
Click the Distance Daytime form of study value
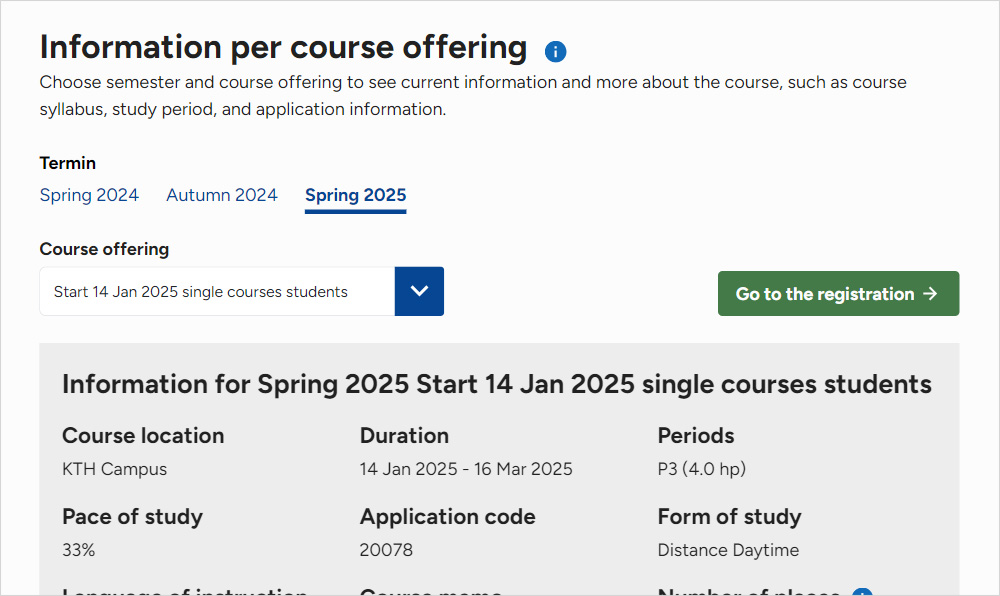(728, 550)
